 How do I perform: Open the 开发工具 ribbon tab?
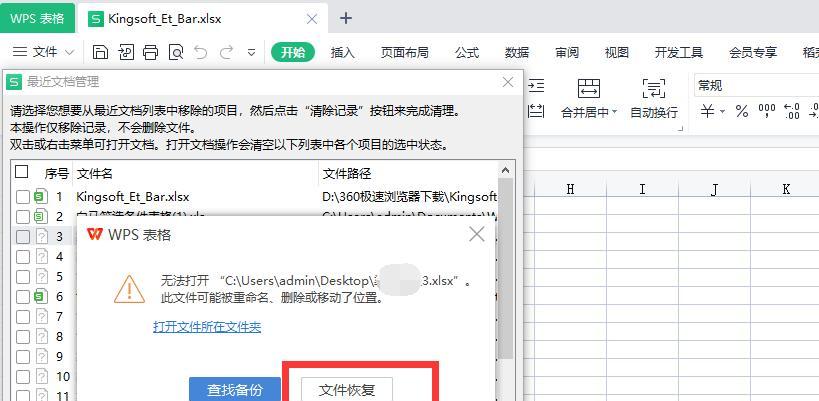678,52
